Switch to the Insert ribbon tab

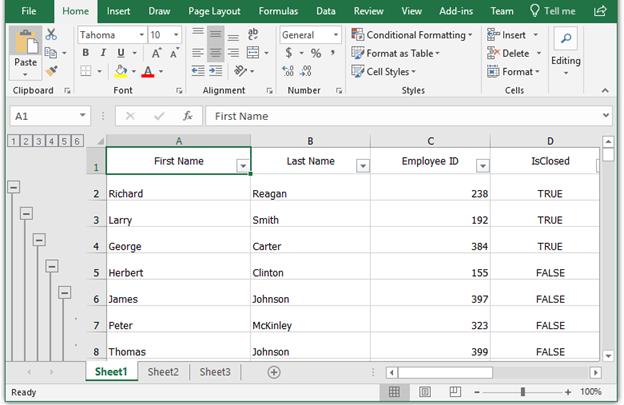118,11
